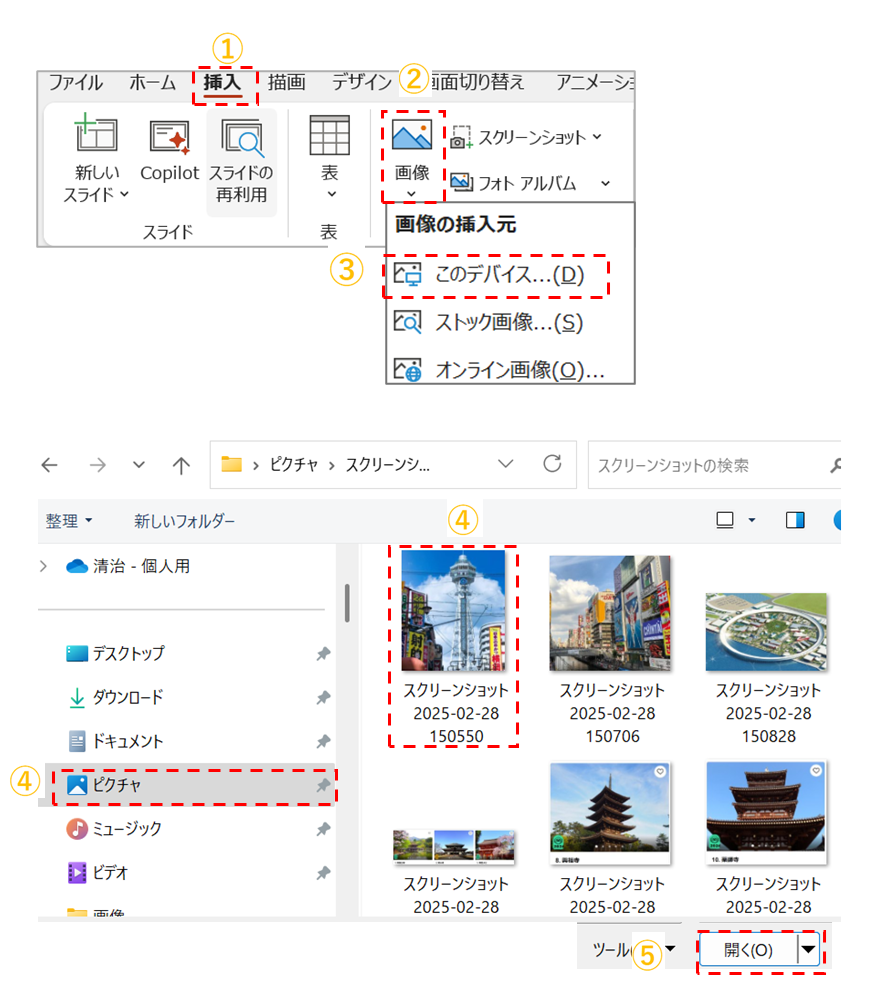Click the refresh icon beside address bar
This screenshot has height=1005, width=871.
click(x=551, y=464)
